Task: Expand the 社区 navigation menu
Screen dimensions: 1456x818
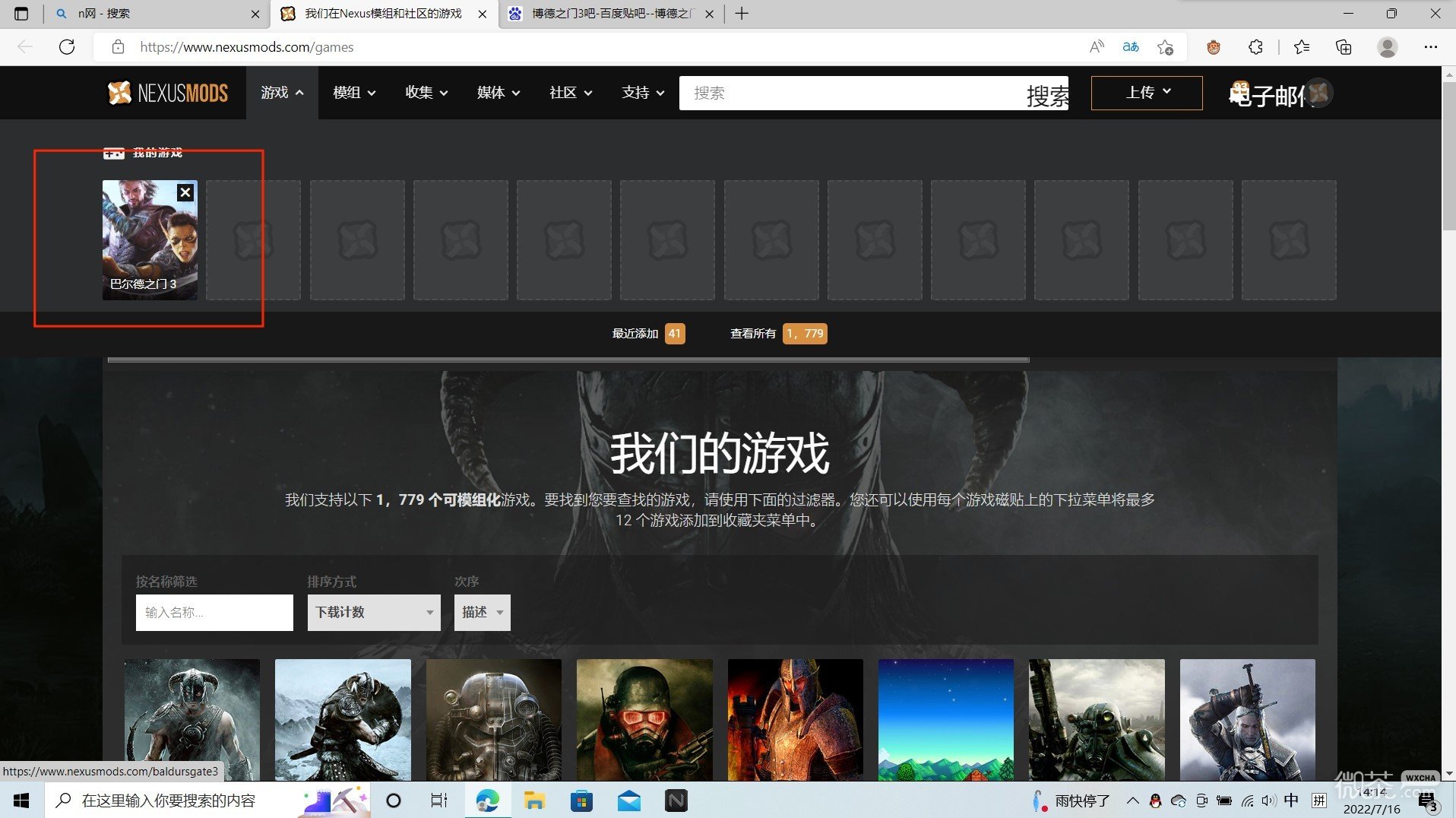Action: [x=571, y=93]
